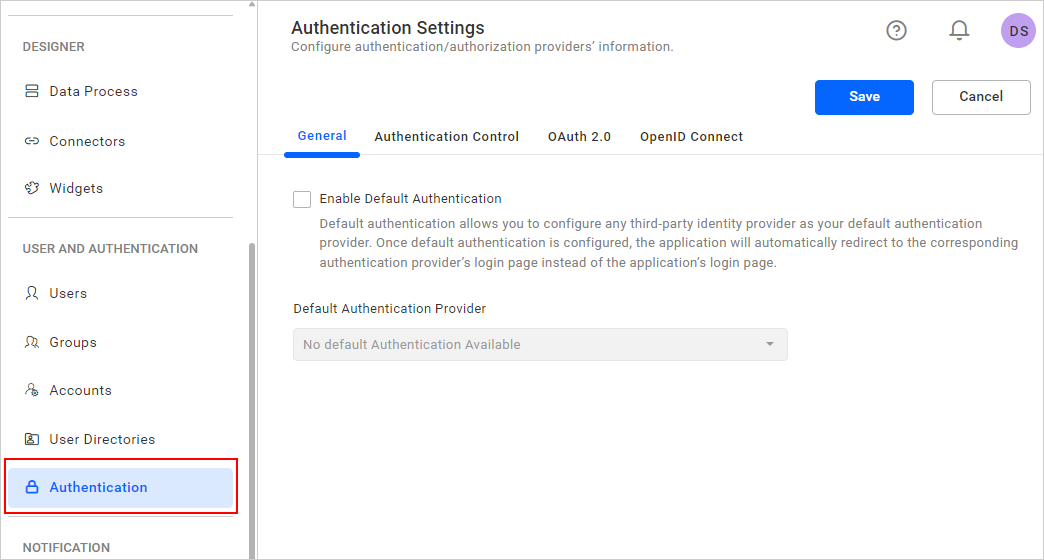
Task: Select Authentication in the sidebar
Action: pos(120,487)
